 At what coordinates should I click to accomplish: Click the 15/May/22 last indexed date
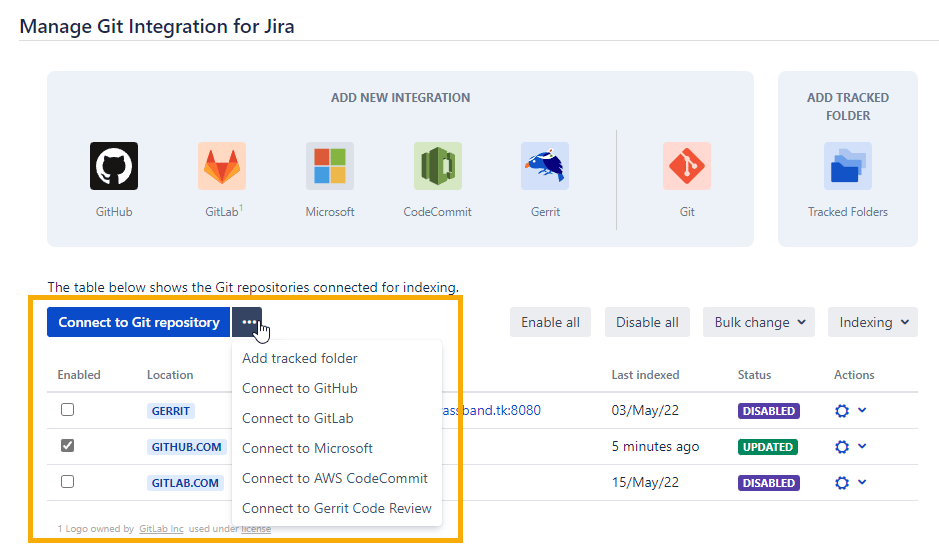[x=645, y=483]
